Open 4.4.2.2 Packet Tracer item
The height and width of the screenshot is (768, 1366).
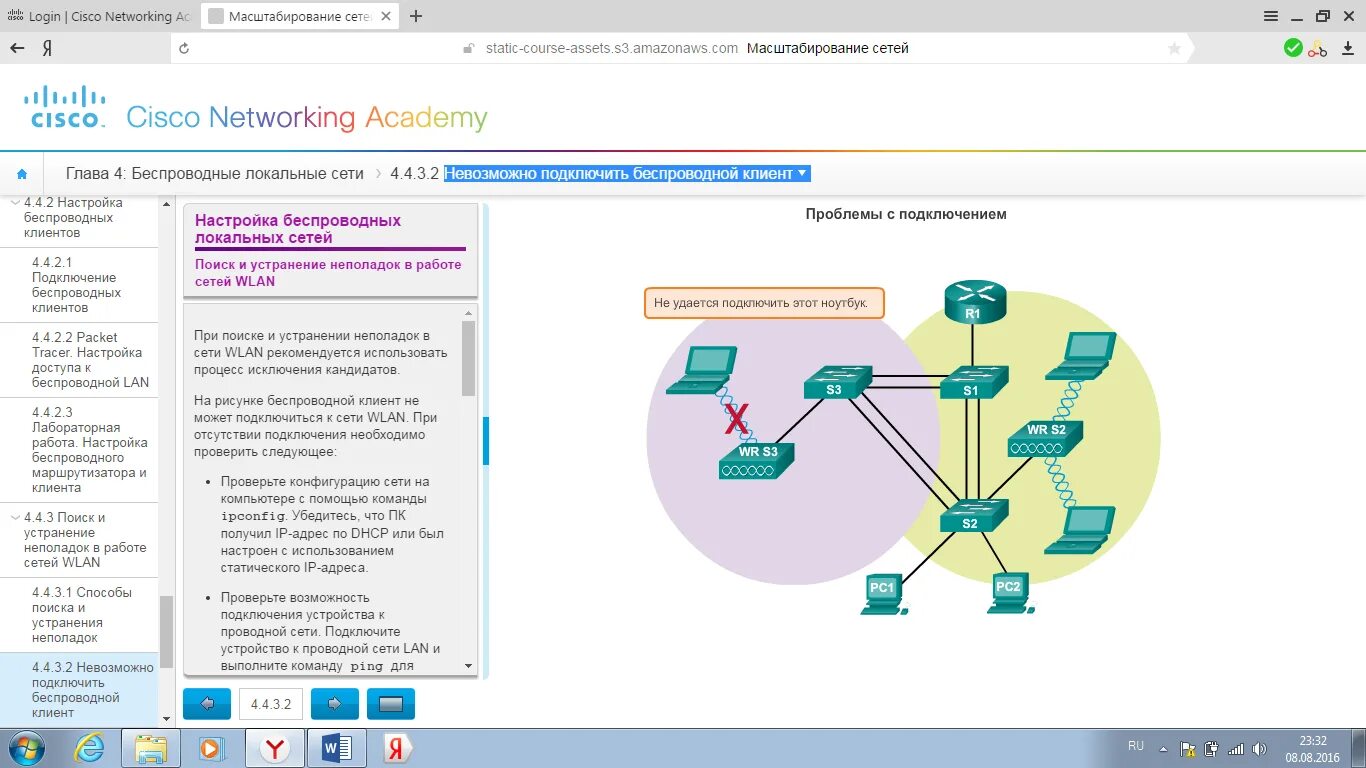[79, 360]
